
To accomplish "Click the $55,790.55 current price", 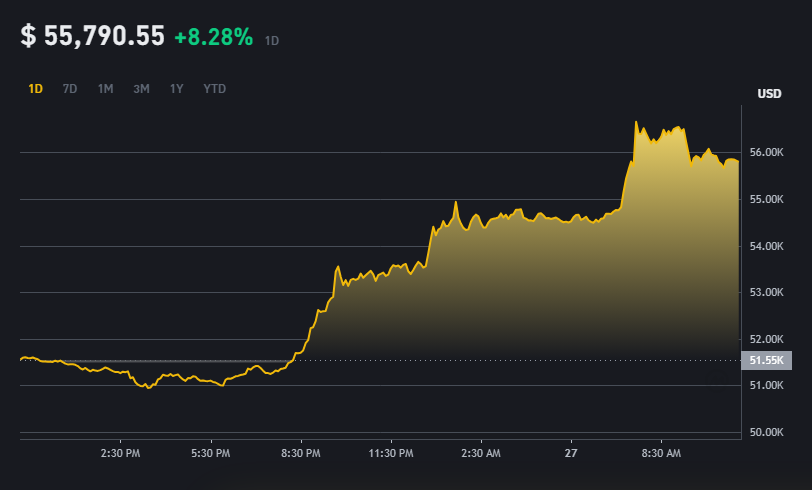I will coord(92,36).
